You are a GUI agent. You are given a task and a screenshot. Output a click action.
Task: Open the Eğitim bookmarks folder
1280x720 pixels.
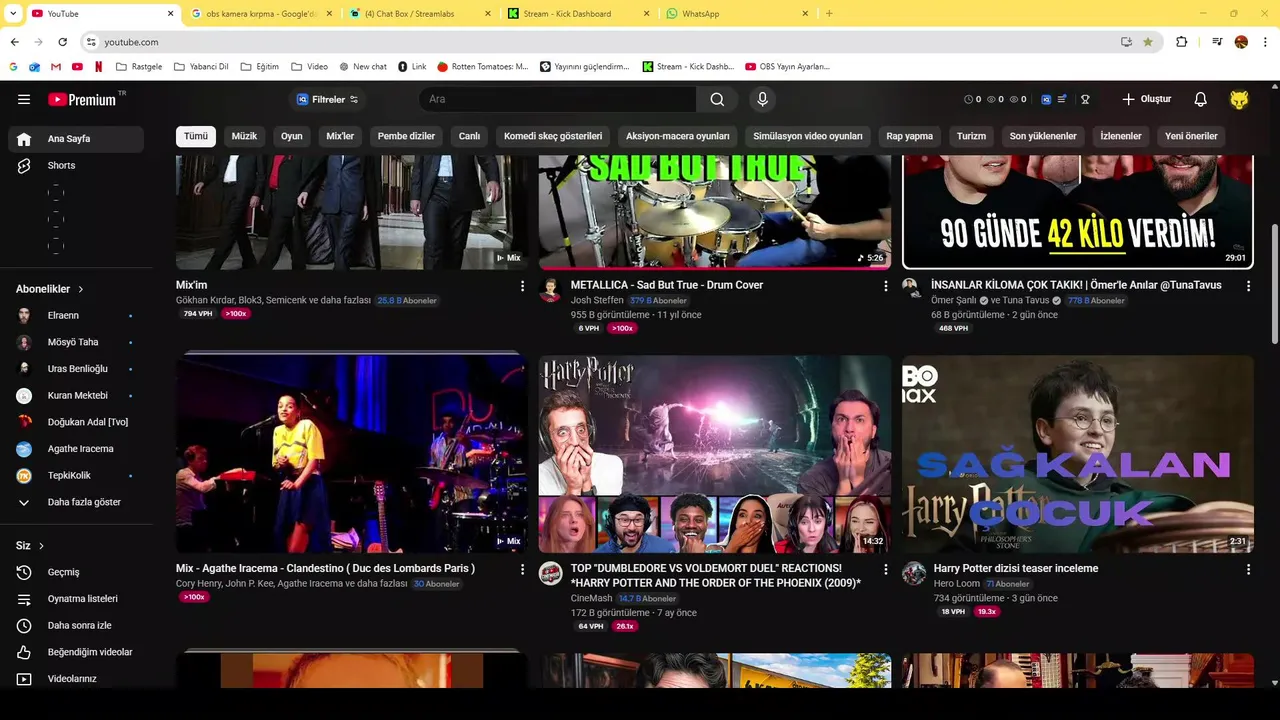click(260, 66)
